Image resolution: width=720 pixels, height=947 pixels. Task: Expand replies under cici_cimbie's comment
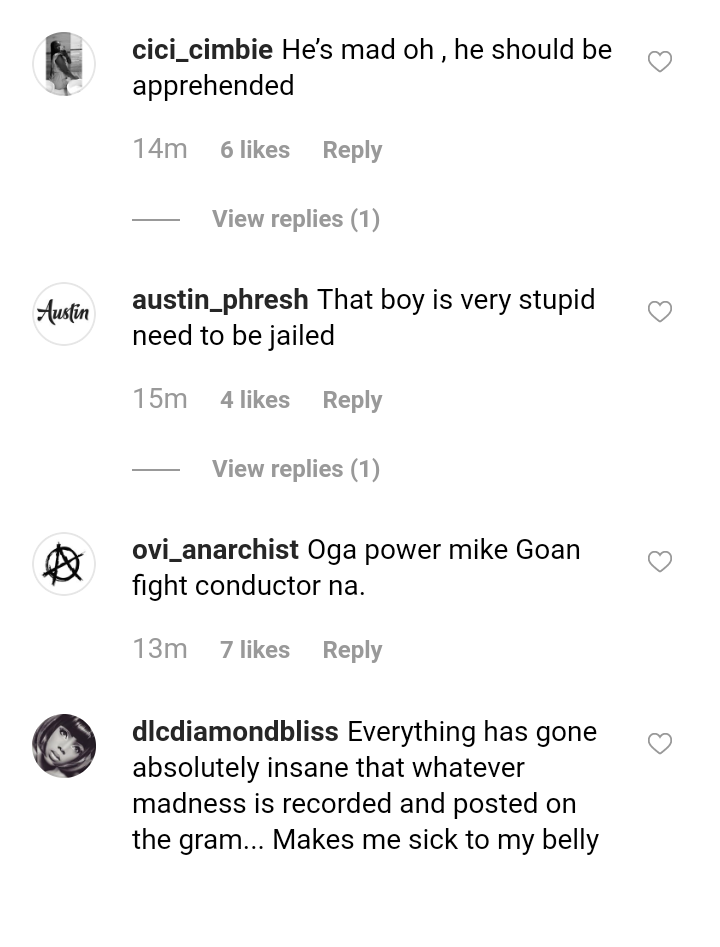295,219
